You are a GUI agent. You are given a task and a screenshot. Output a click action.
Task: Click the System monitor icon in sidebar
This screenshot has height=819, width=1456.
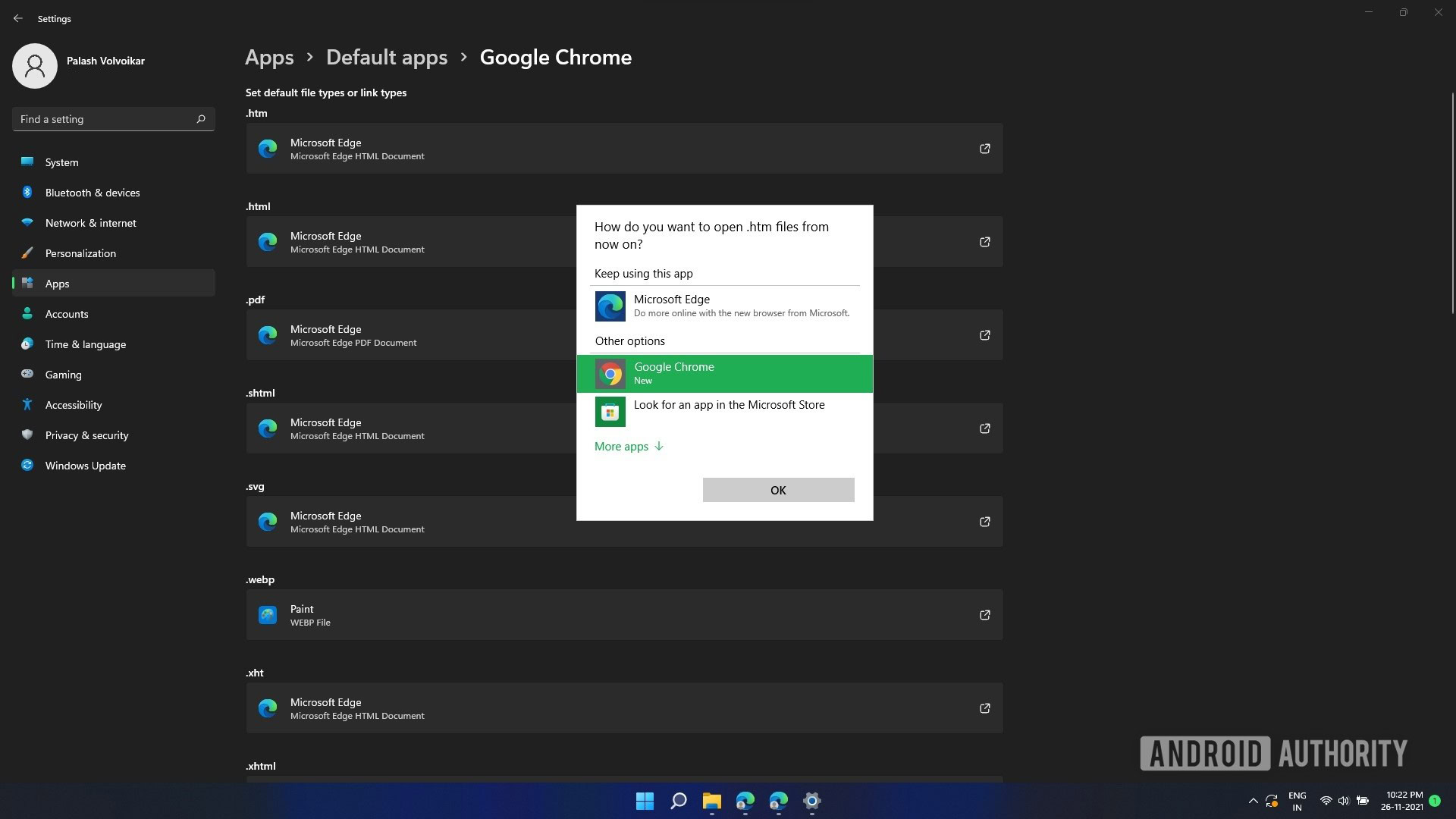point(27,162)
